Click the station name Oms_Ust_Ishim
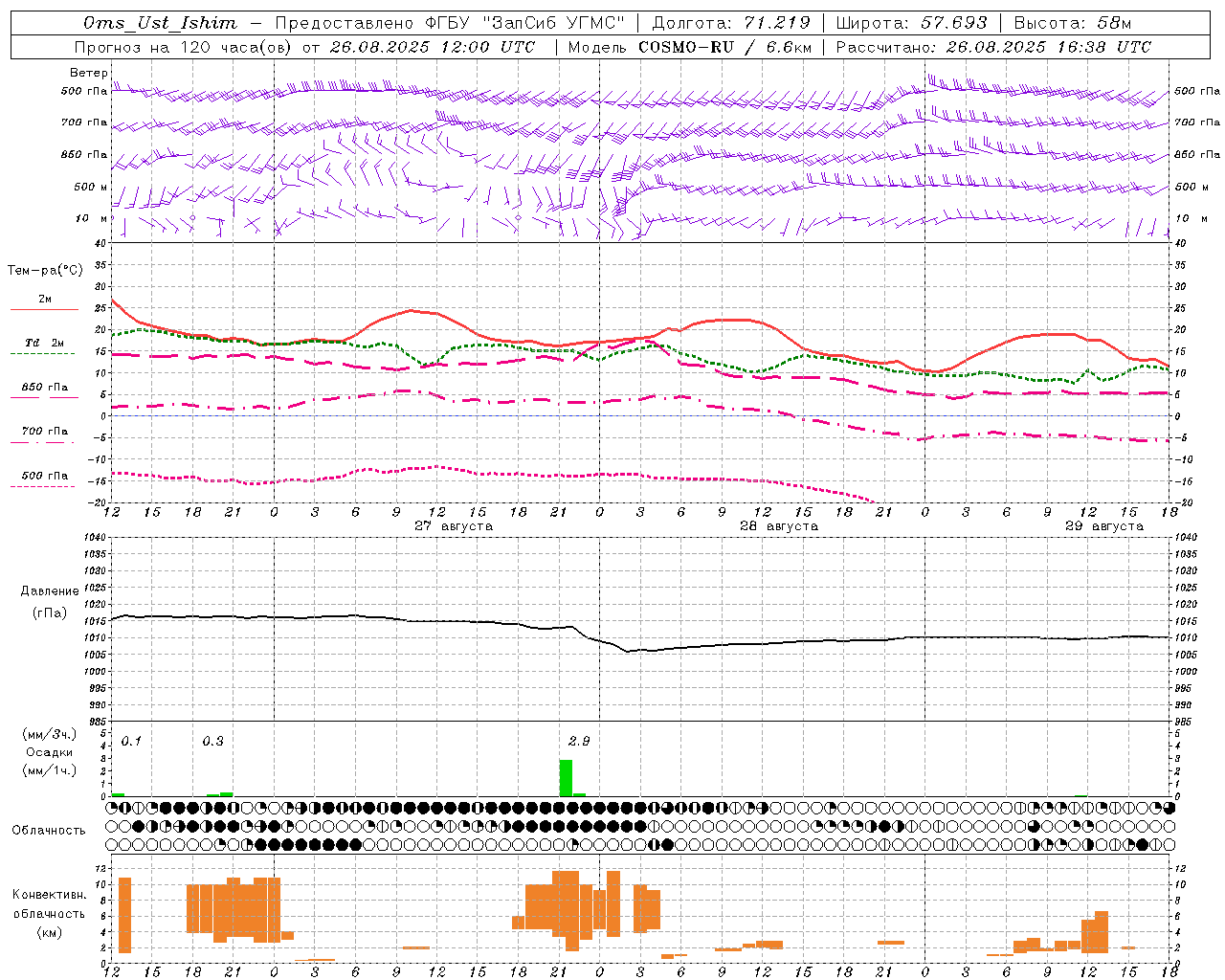This screenshot has height=980, width=1225. tap(160, 23)
